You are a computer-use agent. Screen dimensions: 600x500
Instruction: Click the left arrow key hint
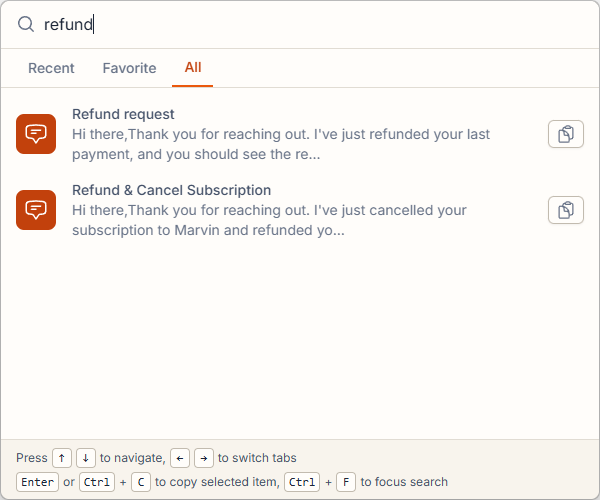180,458
